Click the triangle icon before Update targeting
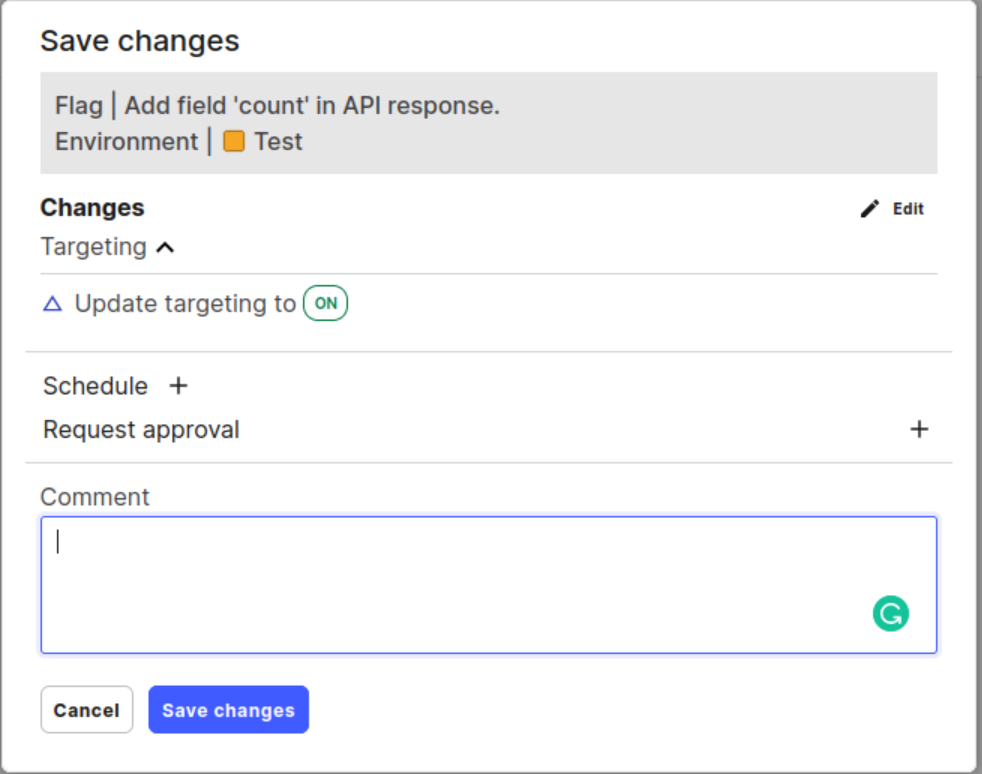The image size is (982, 774). click(x=53, y=304)
